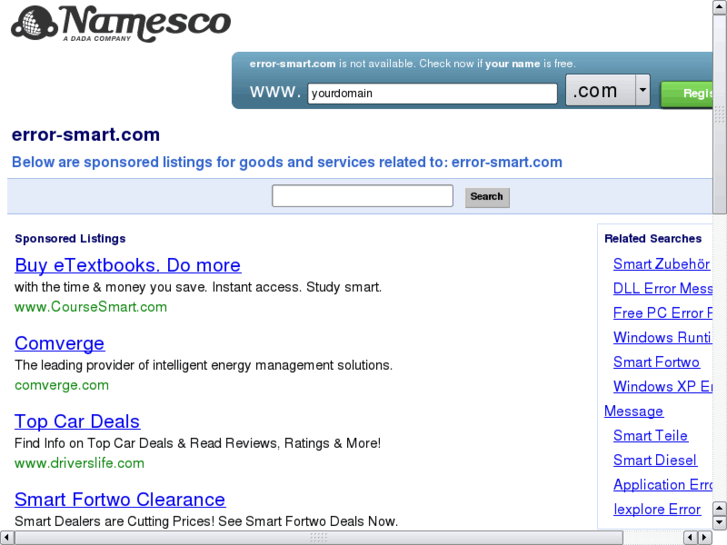Viewport: 727px width, 545px height.
Task: Click the horizontal scrollbar left arrow at far left
Action: pos(6,537)
